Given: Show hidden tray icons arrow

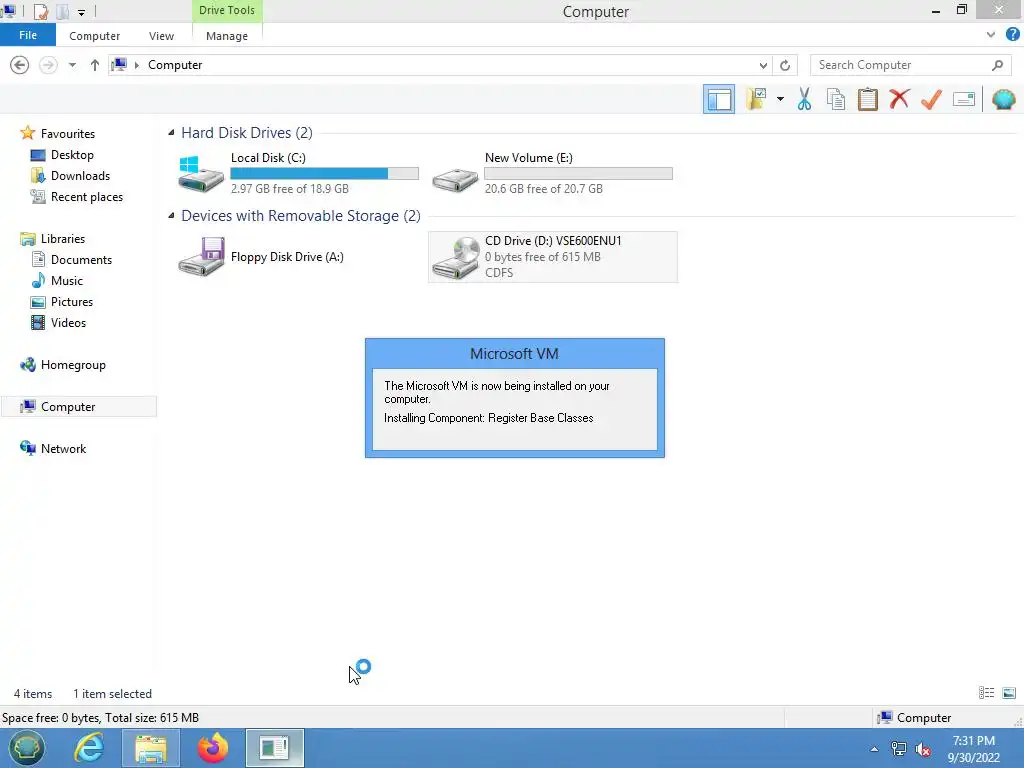Looking at the screenshot, I should (x=874, y=749).
